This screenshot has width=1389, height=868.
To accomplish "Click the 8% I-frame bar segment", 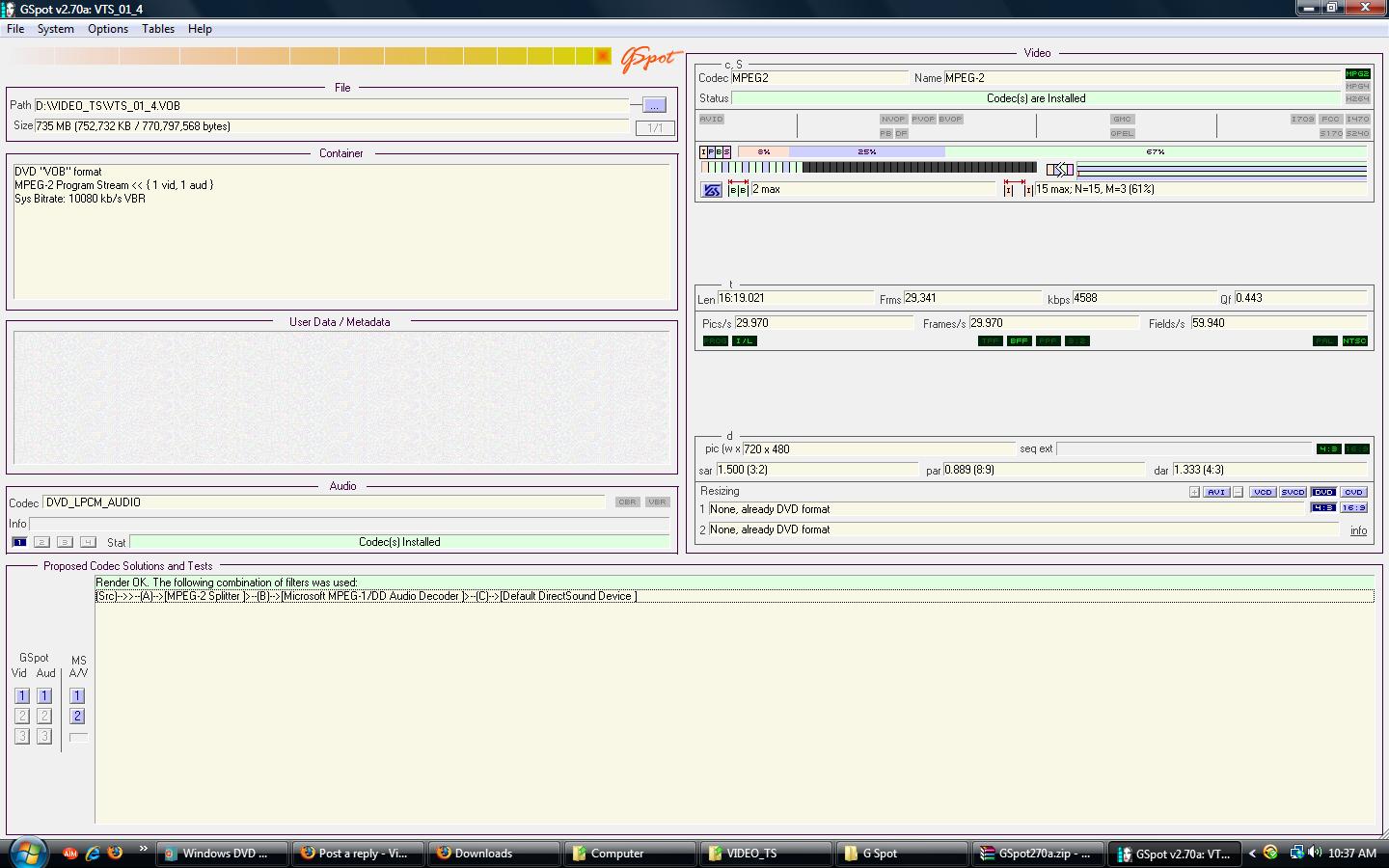I will pos(763,151).
